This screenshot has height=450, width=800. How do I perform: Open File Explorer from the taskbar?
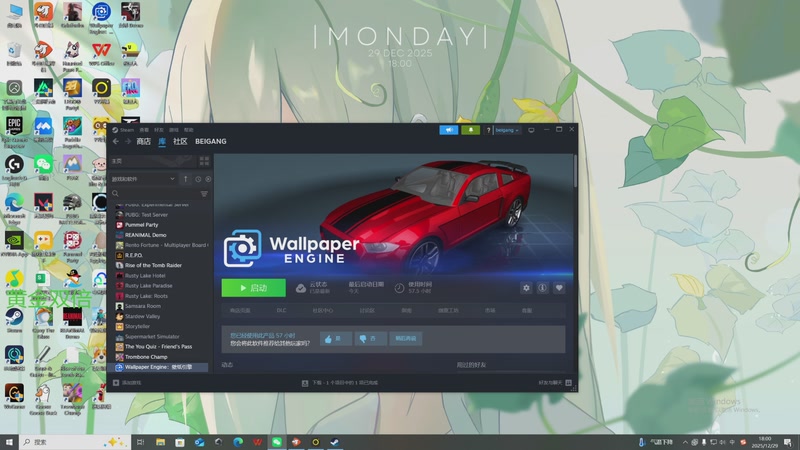coord(160,442)
